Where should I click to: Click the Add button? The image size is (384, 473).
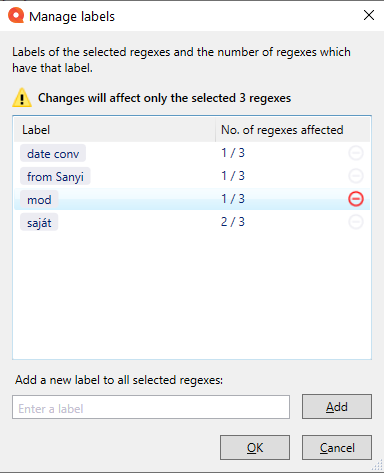point(337,407)
